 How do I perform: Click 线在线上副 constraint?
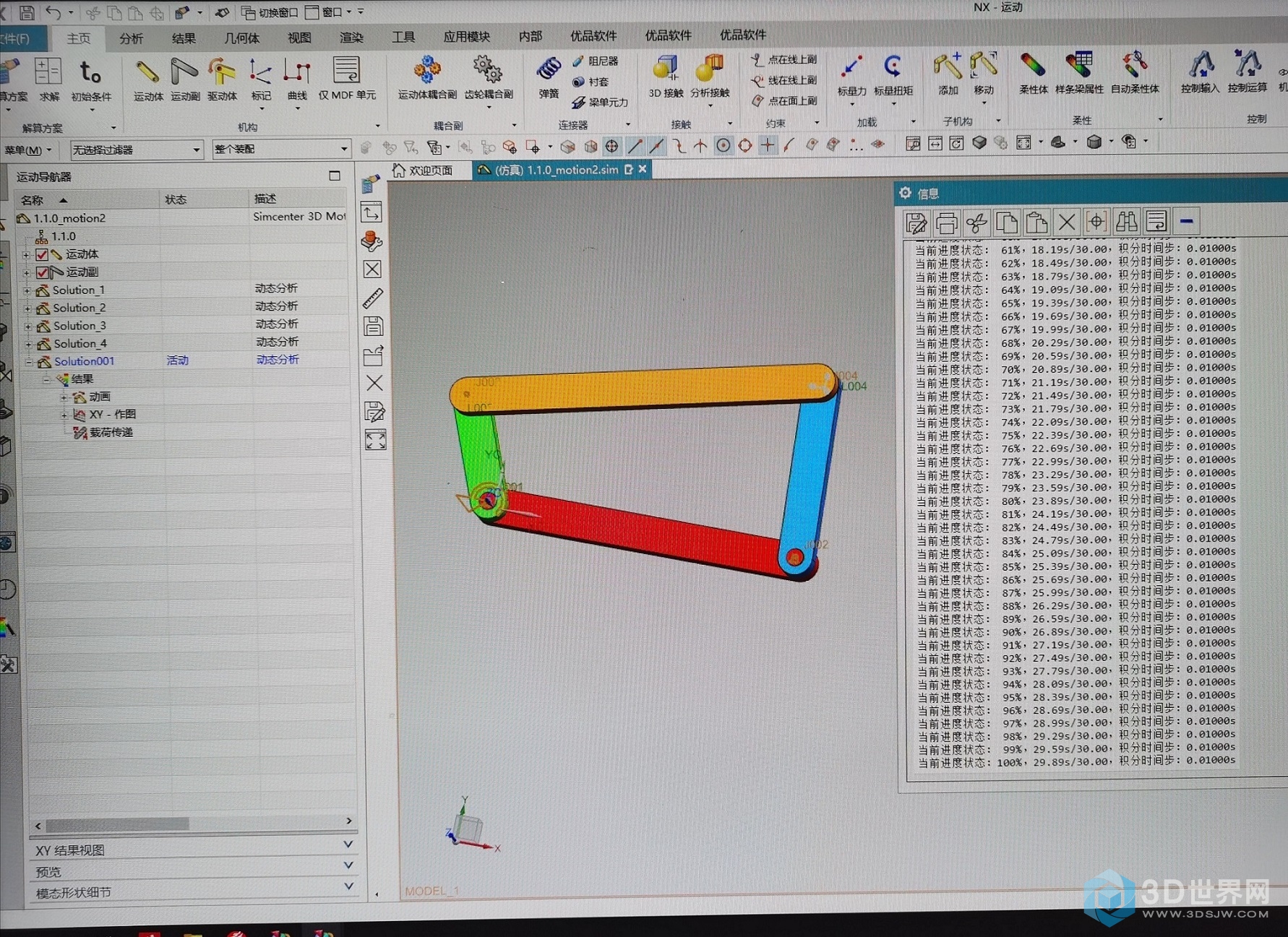coord(783,80)
